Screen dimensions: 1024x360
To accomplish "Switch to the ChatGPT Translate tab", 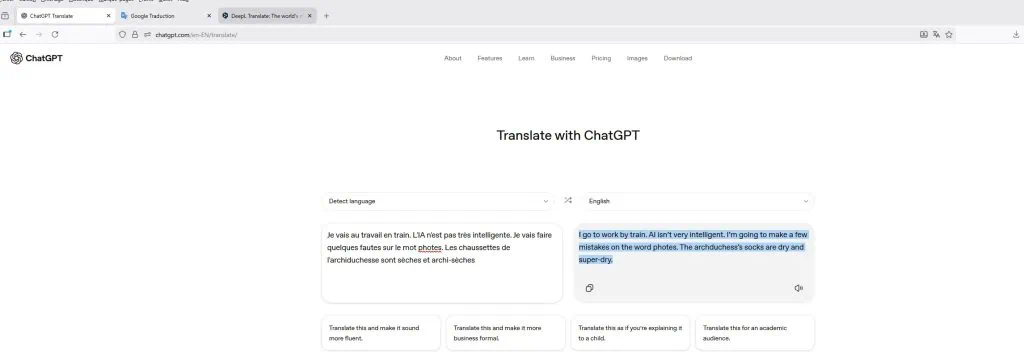I will coord(65,16).
